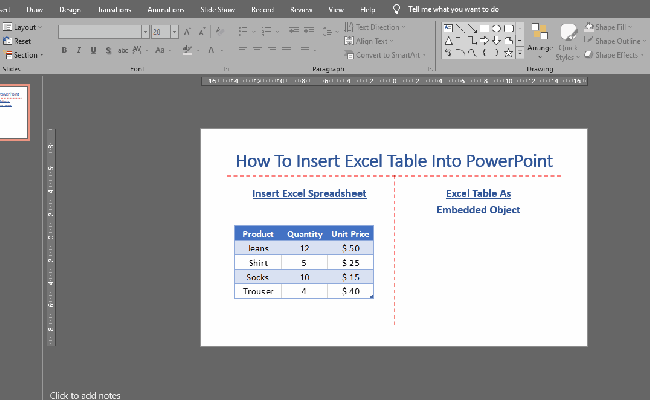Select the Elbow Connector shape
Screen dimensions: 650x400
pos(472,41)
